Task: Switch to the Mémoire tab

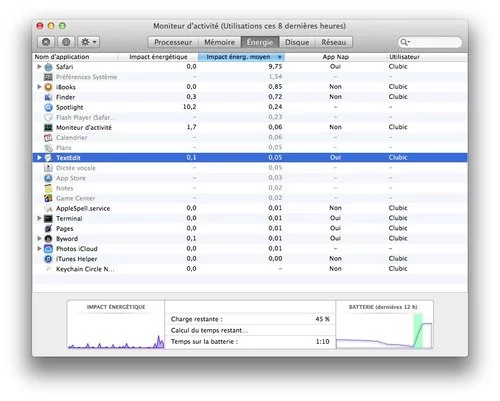Action: pos(220,42)
